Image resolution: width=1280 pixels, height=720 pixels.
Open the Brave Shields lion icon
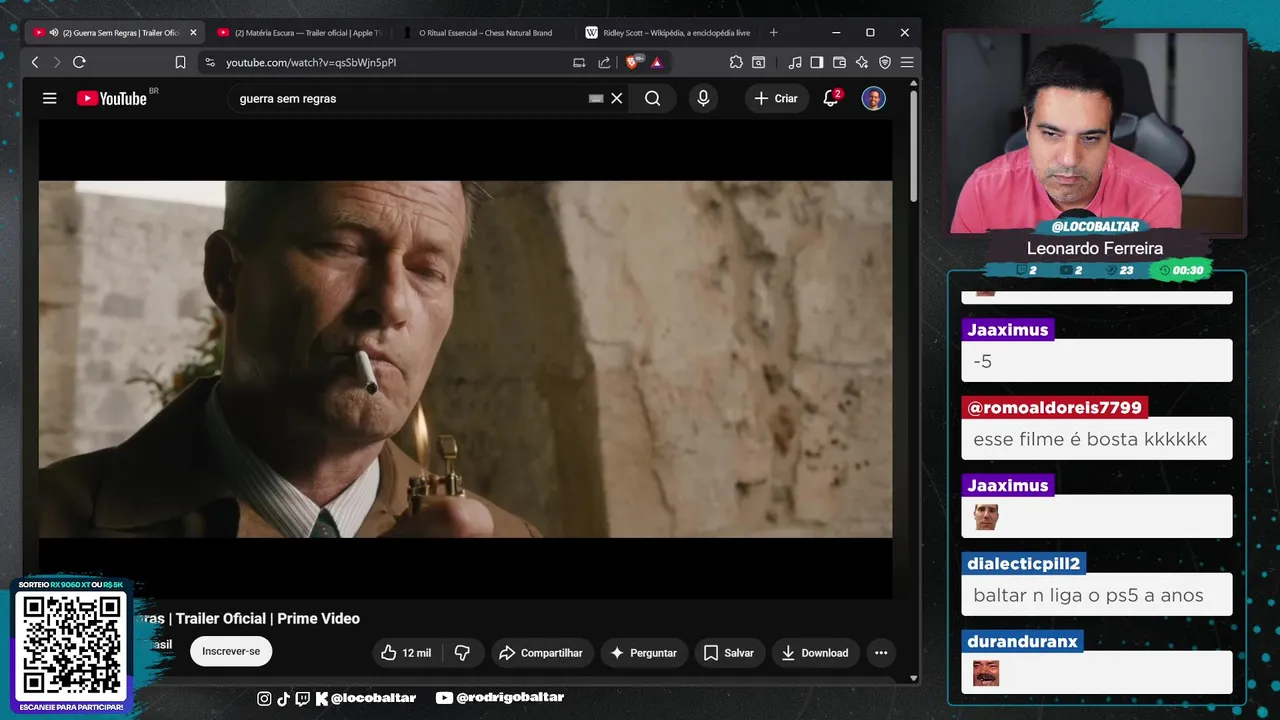pos(633,62)
